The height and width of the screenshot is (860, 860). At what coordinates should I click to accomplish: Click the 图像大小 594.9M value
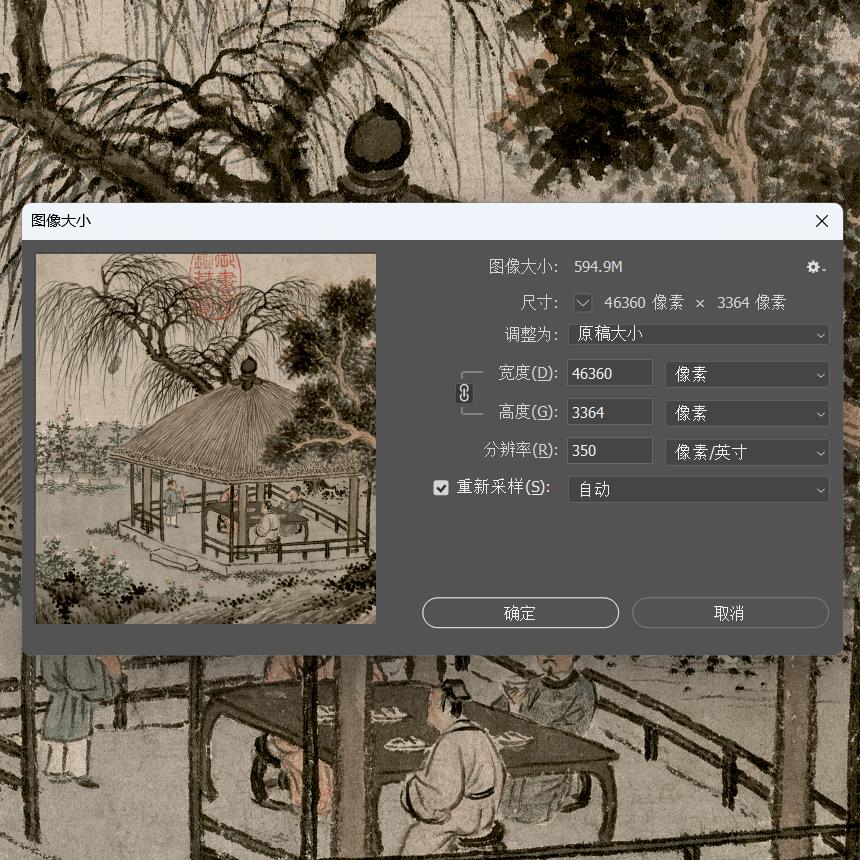pyautogui.click(x=598, y=267)
